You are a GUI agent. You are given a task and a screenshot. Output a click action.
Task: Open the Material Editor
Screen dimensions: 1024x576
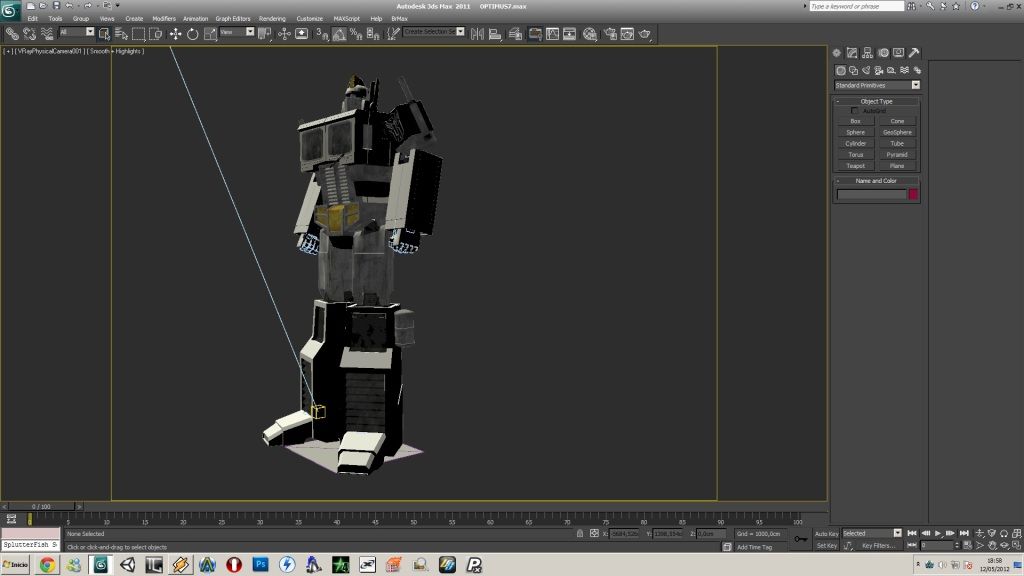[590, 34]
